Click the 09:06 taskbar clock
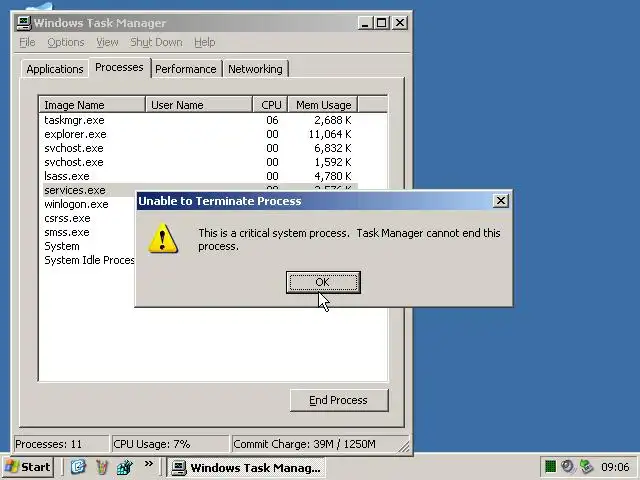The width and height of the screenshot is (640, 480). click(x=615, y=467)
